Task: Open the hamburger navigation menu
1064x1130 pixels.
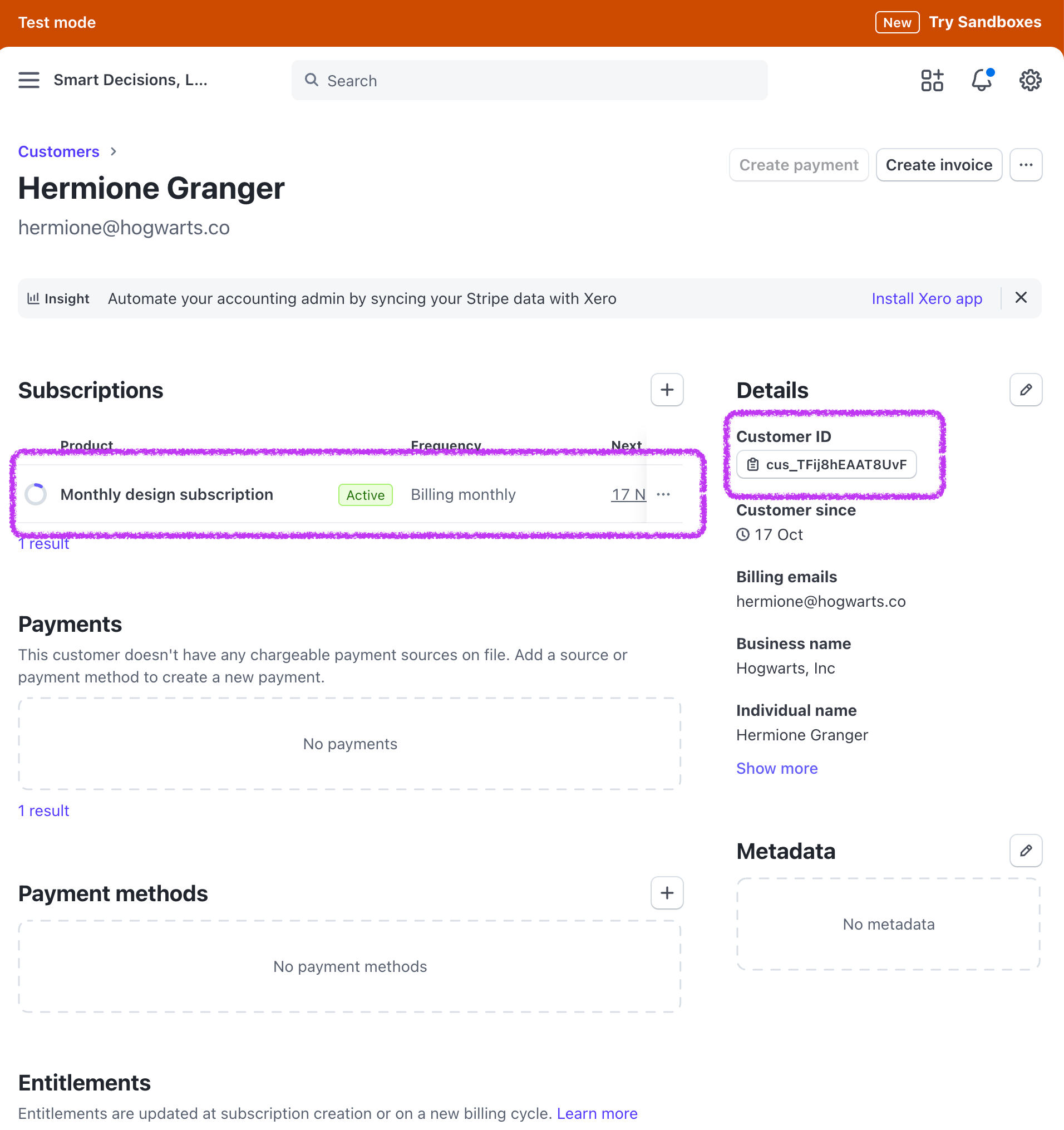Action: click(x=28, y=80)
